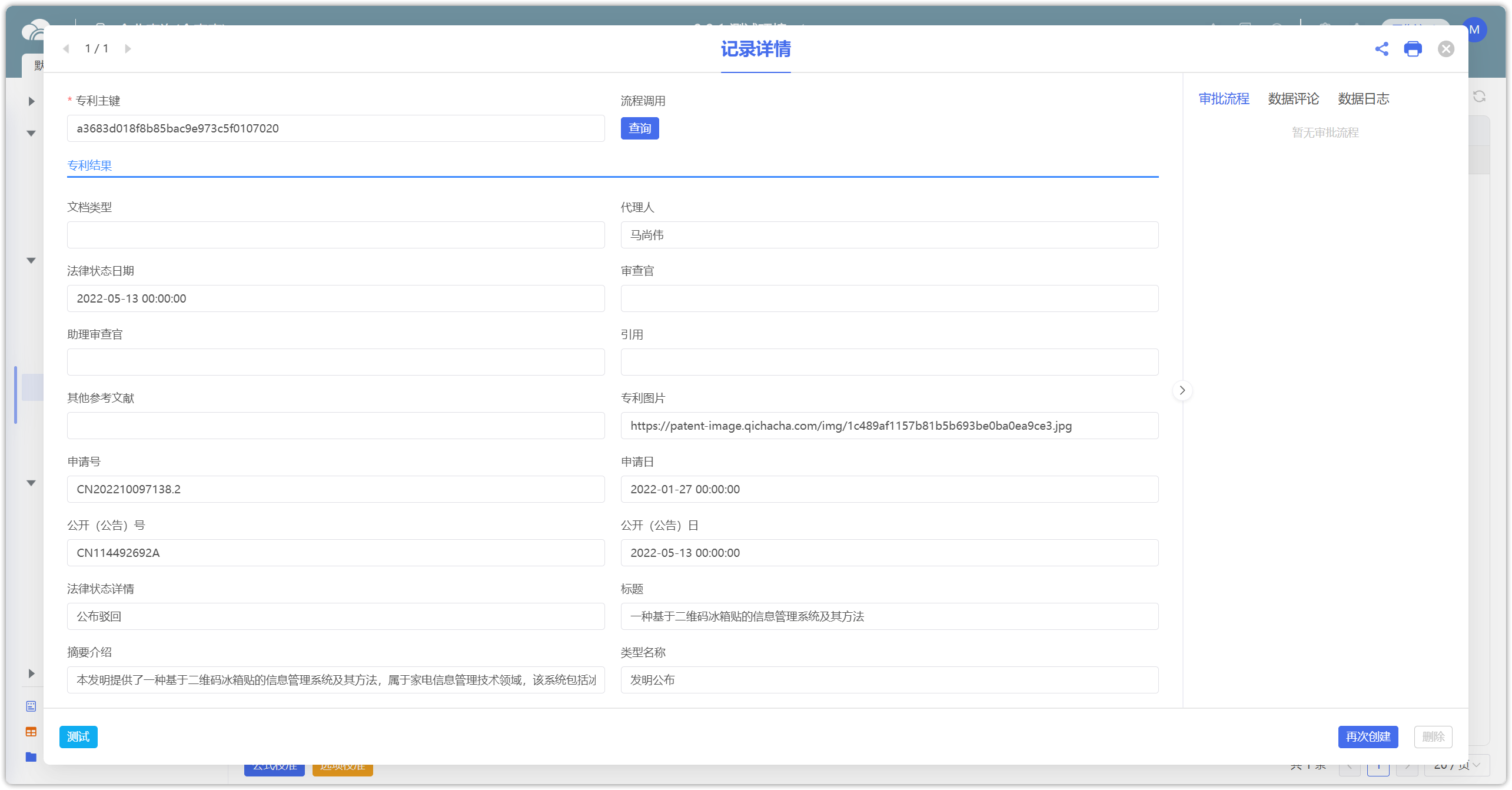Expand the top sidebar tree arrow

point(32,101)
